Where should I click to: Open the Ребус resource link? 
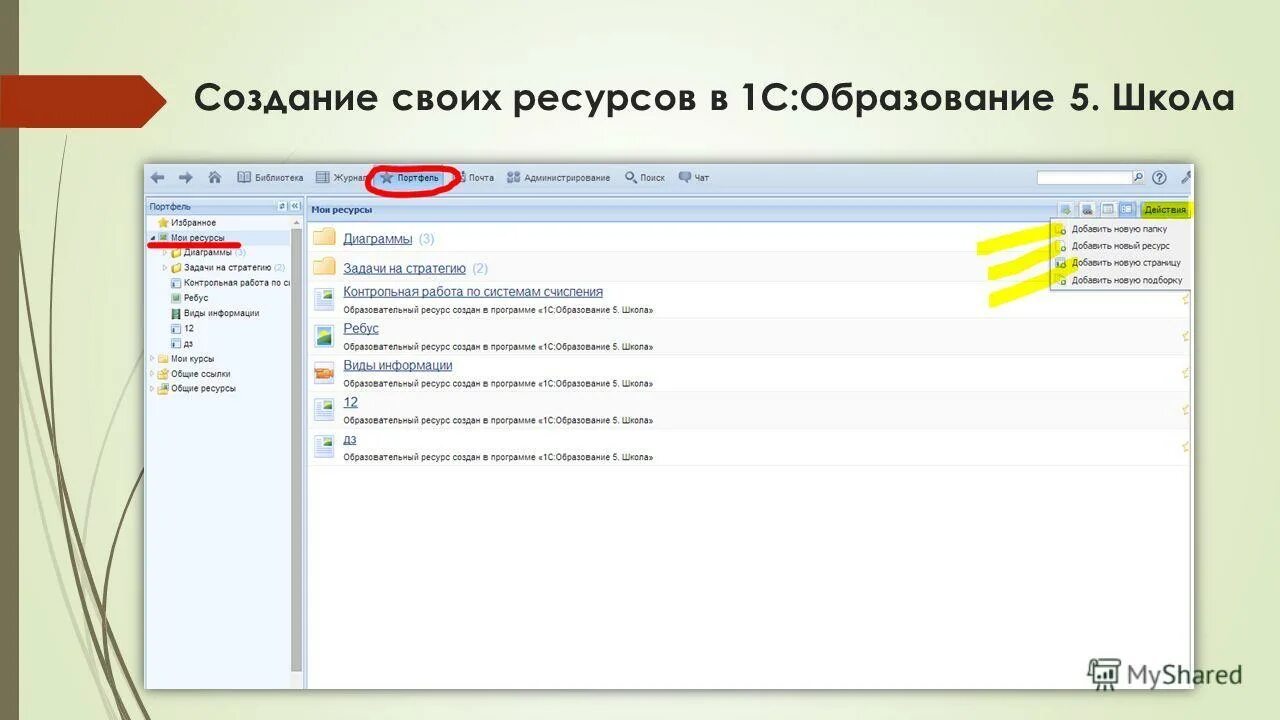pos(362,329)
